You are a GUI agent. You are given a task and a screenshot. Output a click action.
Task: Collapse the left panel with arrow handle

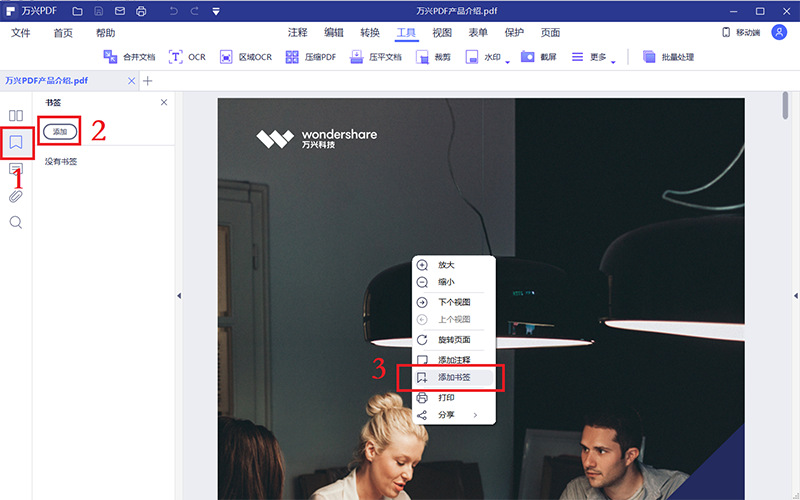pyautogui.click(x=179, y=296)
